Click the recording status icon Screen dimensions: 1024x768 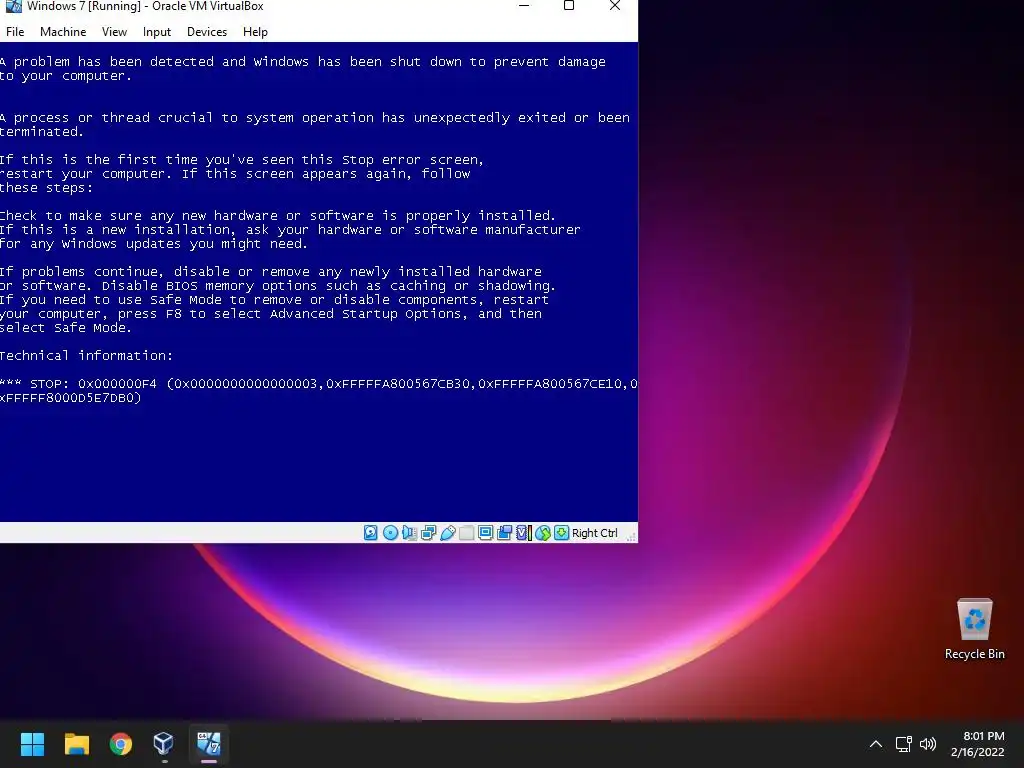(x=504, y=533)
